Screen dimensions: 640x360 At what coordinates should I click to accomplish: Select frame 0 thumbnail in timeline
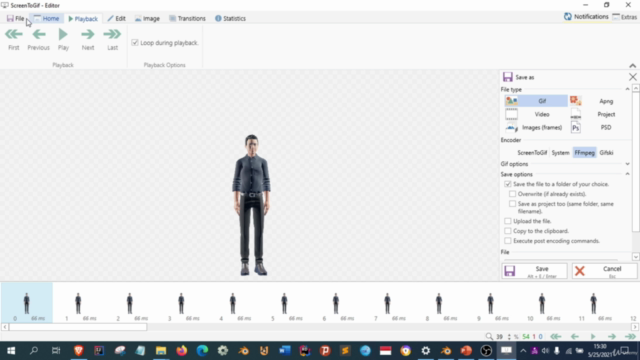click(27, 302)
